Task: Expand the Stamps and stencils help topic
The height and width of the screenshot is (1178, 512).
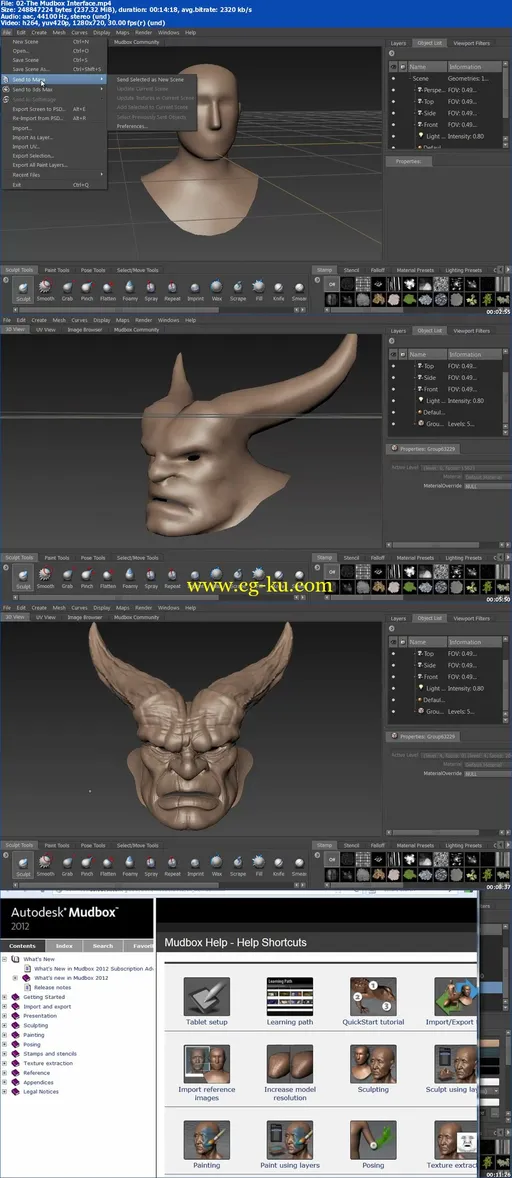Action: point(5,1054)
